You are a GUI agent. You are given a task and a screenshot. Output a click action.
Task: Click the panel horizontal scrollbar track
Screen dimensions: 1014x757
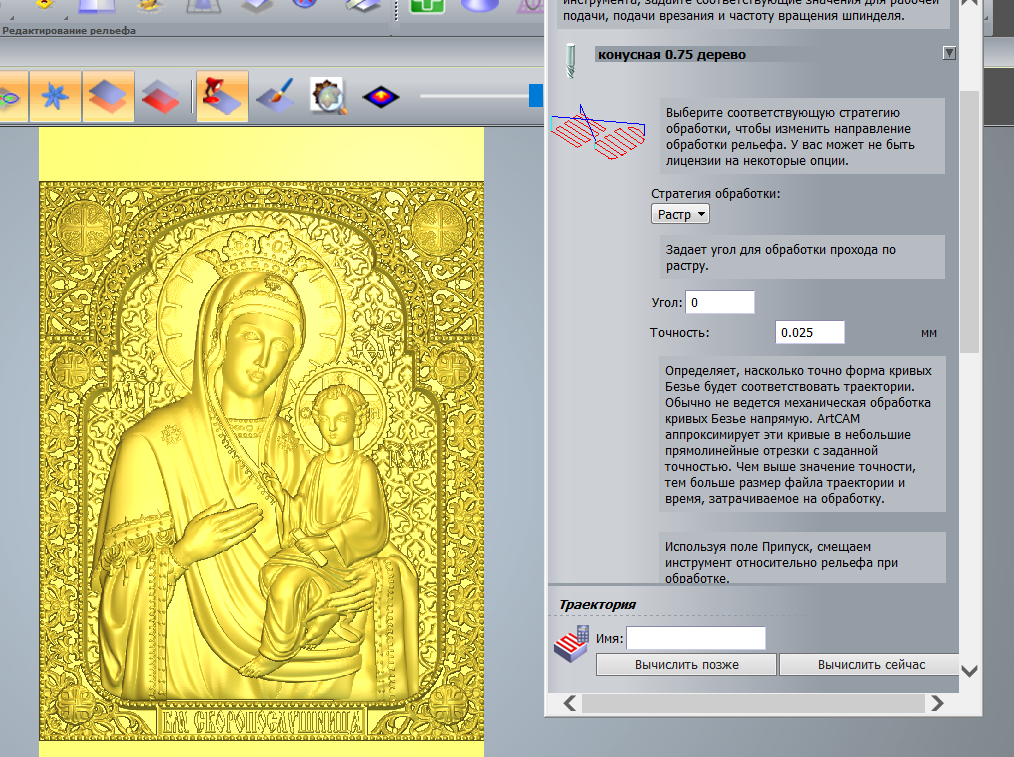[753, 703]
